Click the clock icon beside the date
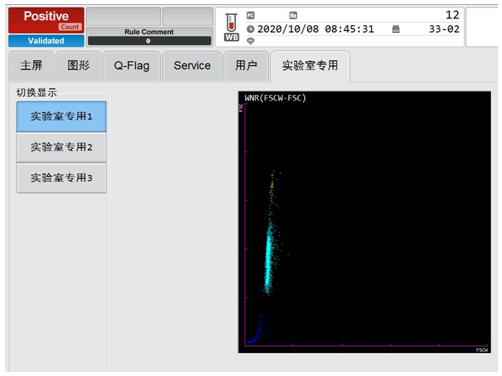 point(250,29)
